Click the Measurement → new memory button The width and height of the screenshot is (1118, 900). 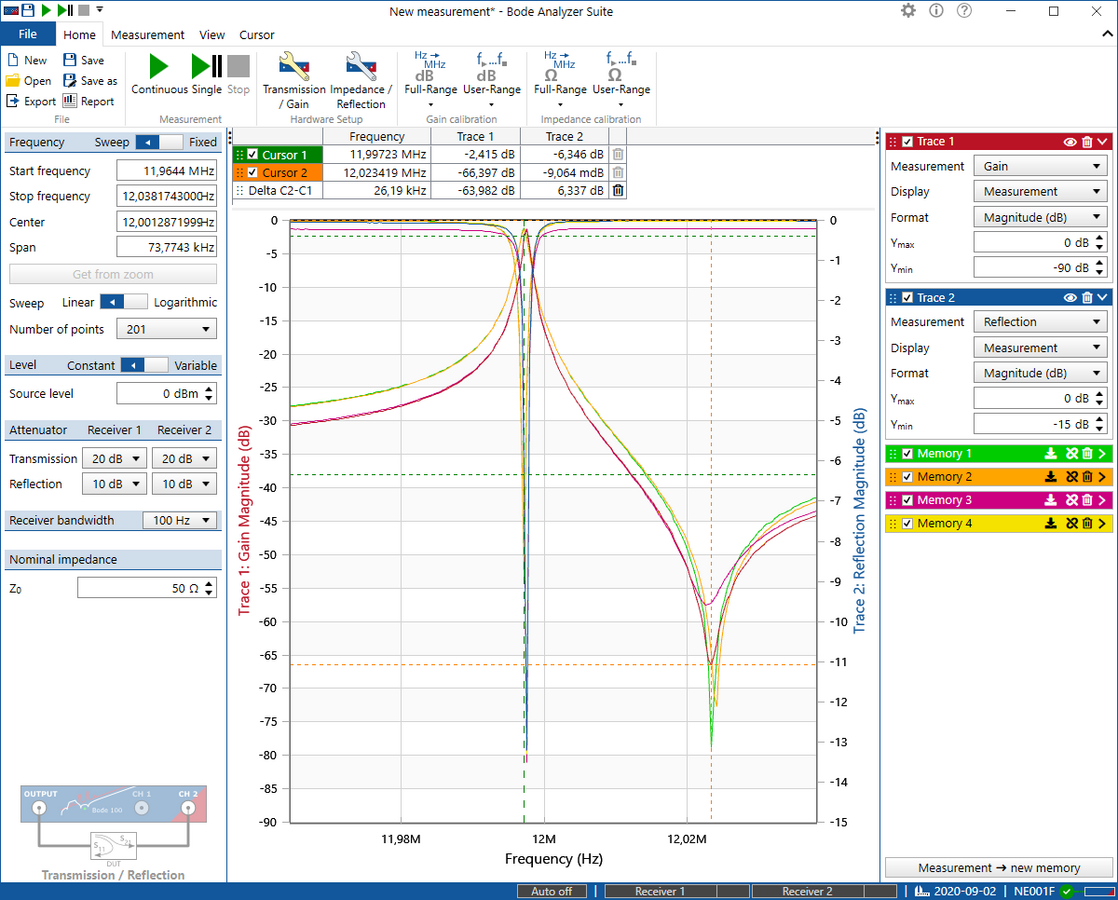tap(998, 867)
